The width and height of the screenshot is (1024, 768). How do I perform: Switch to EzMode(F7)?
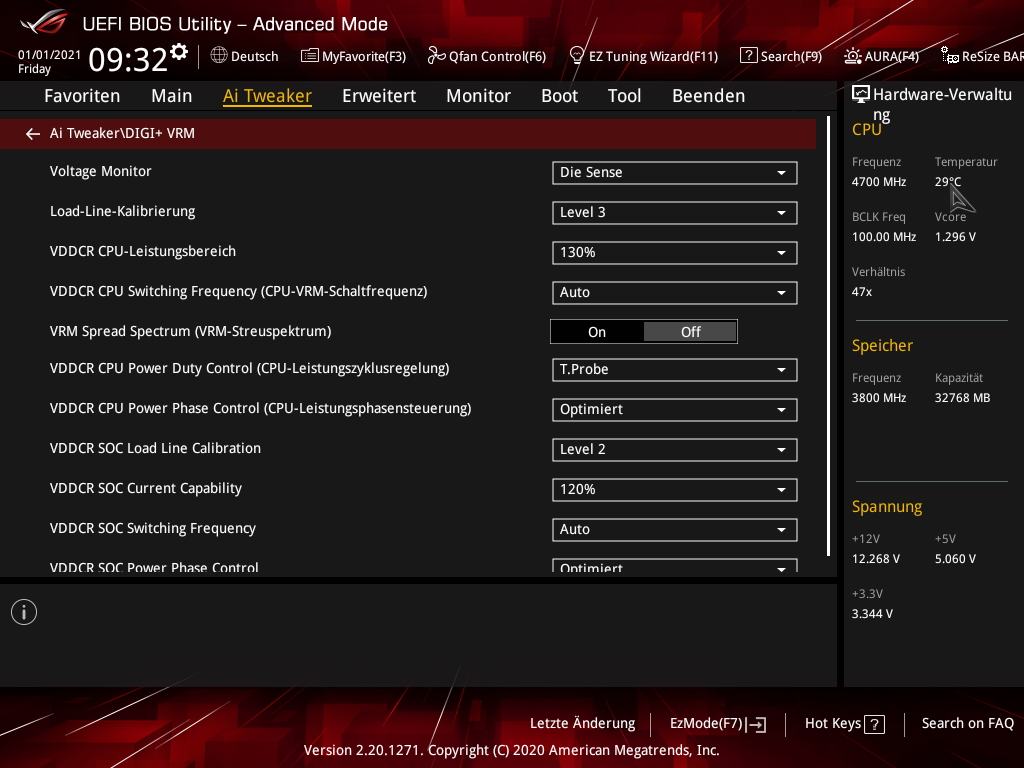click(718, 724)
